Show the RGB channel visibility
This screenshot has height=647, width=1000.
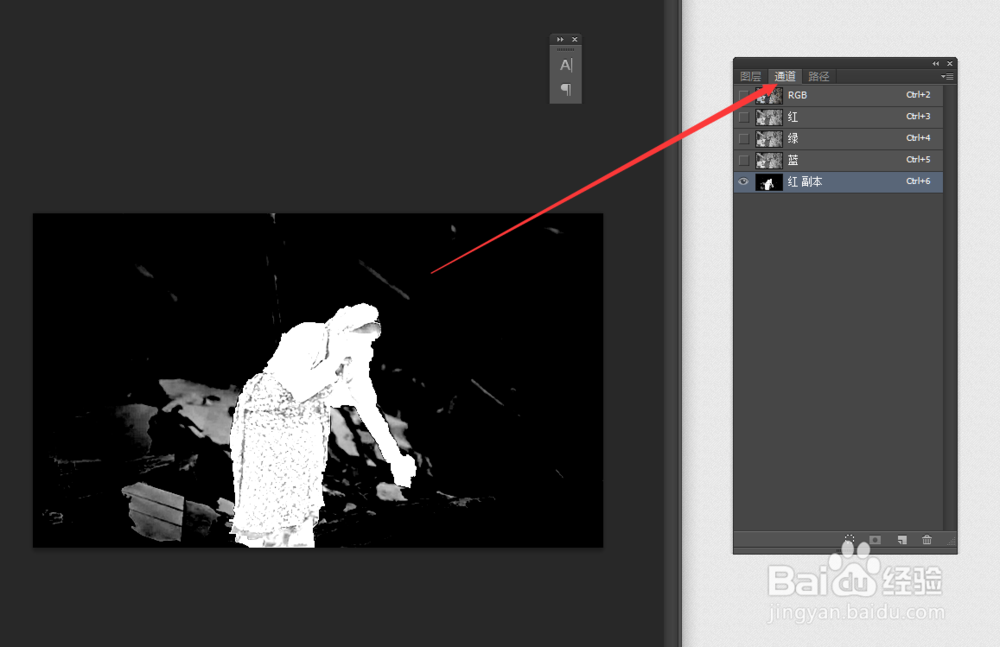[744, 95]
